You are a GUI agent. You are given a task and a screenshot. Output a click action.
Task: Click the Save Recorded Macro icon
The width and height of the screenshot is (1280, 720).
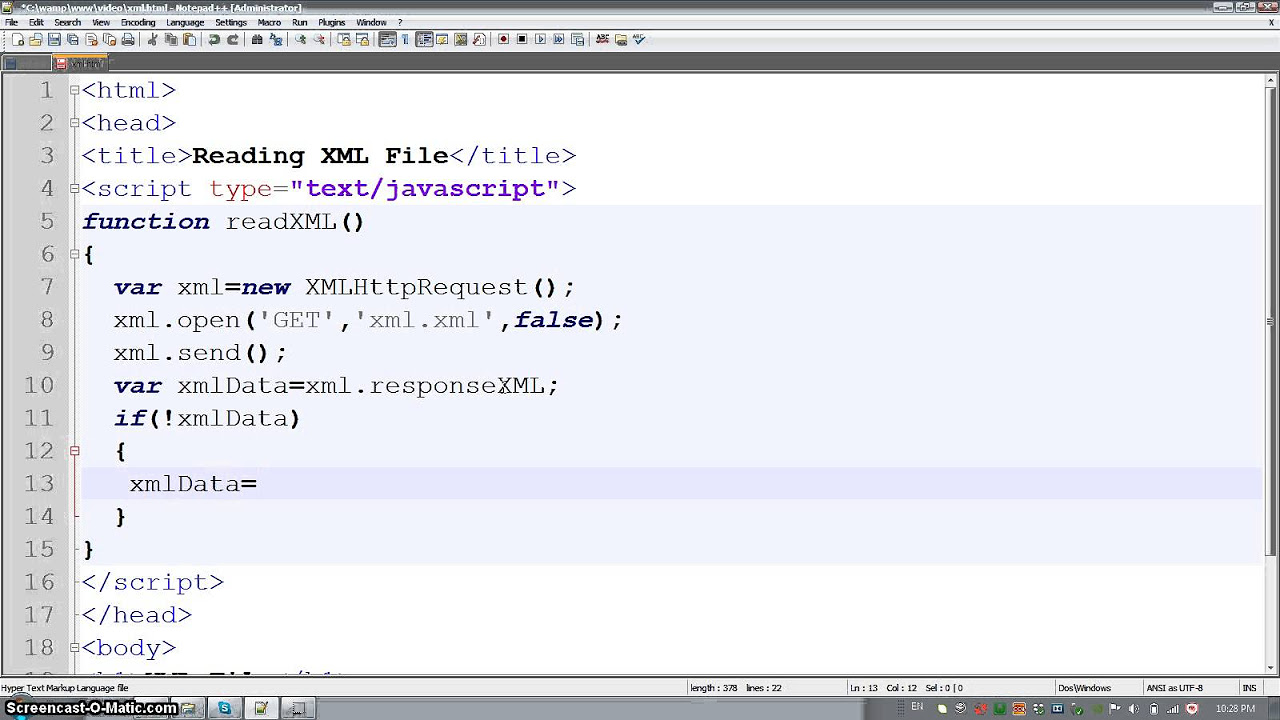(x=577, y=40)
